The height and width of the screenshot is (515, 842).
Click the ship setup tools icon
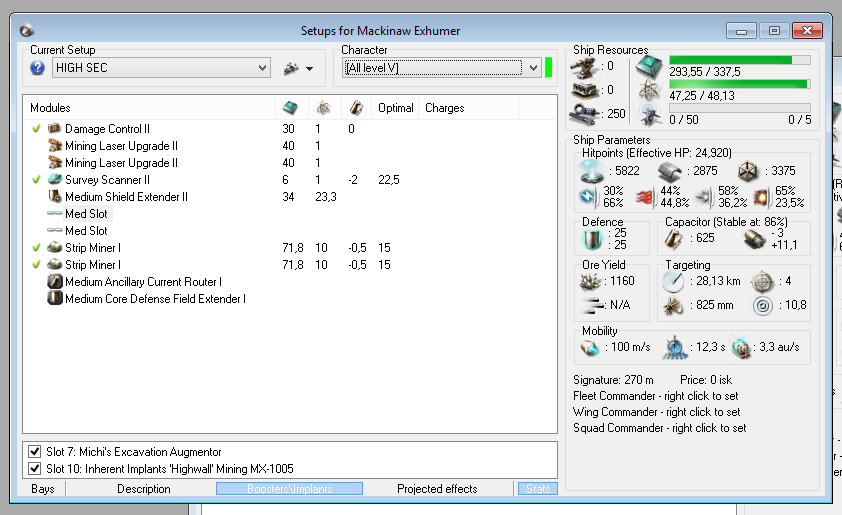[x=291, y=68]
